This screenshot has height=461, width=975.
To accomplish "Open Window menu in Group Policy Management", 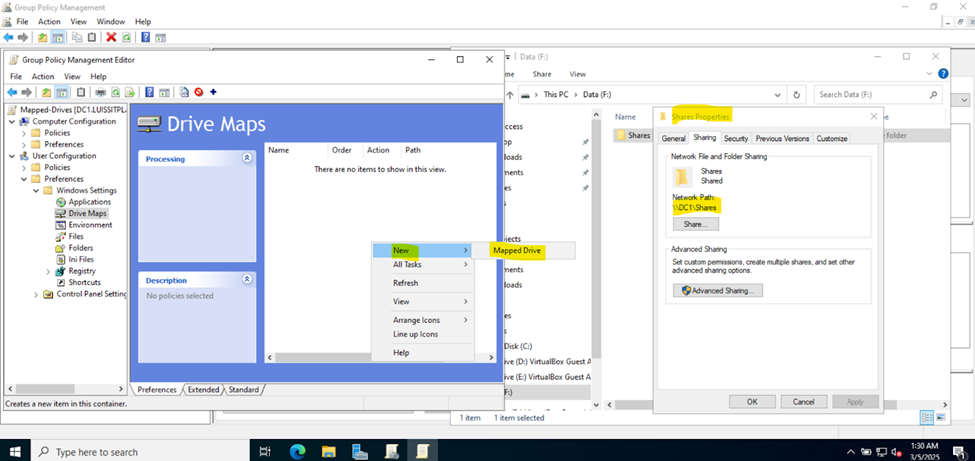I will (111, 22).
